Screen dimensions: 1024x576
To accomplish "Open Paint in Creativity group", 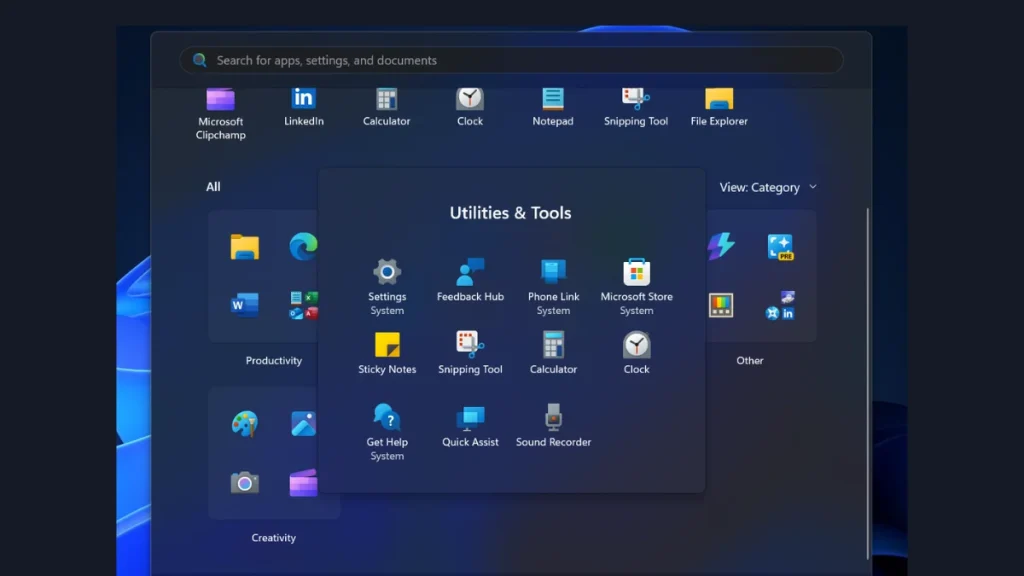I will pos(245,424).
